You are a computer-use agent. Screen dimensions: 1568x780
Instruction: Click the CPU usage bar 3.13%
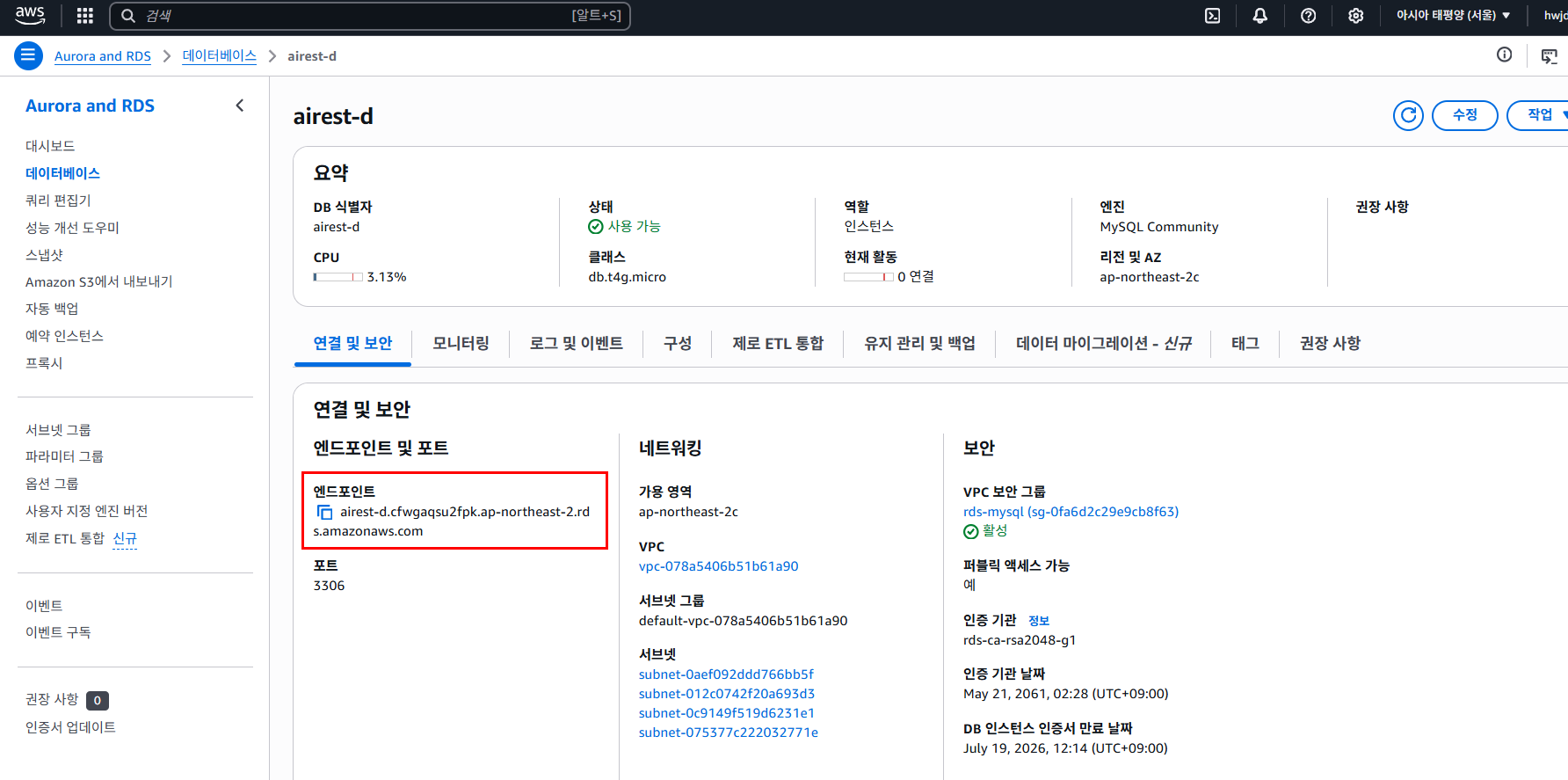click(x=338, y=277)
